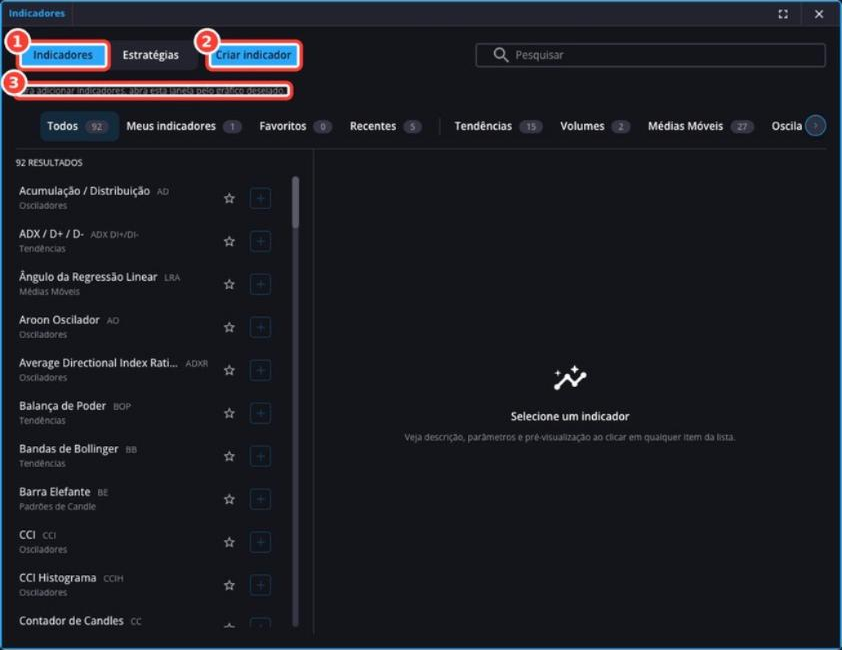Switch to the Estratégias tab
This screenshot has width=842, height=650.
tap(150, 55)
